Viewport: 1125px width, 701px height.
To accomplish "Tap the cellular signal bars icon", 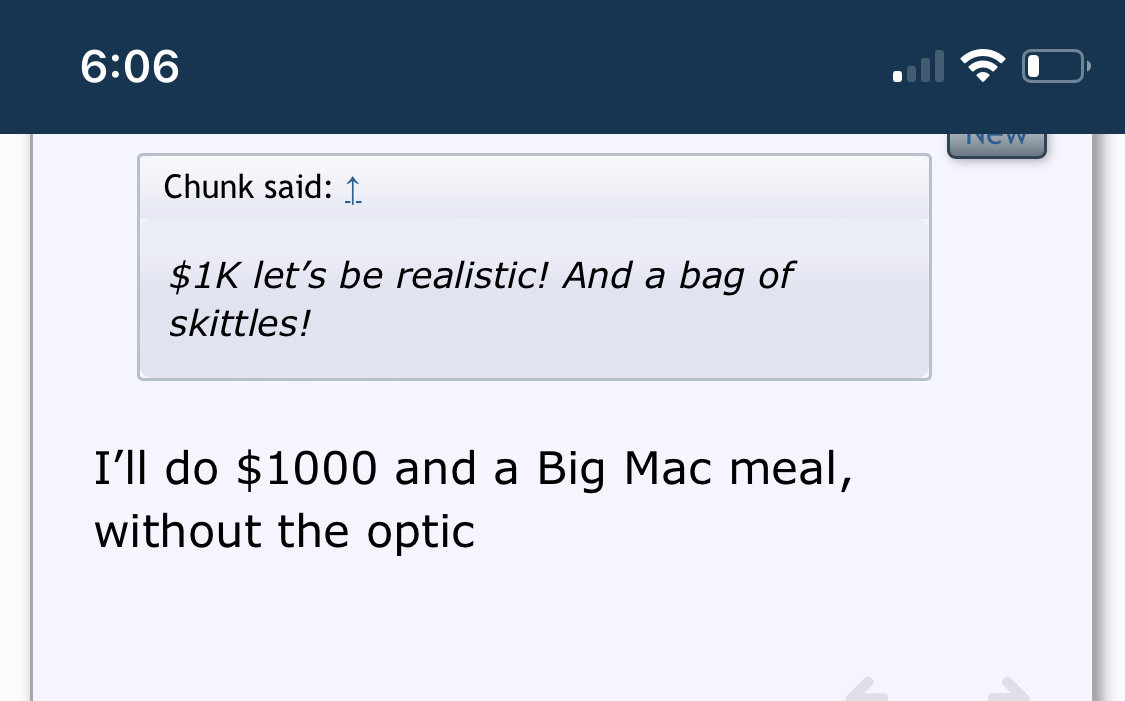I will pyautogui.click(x=918, y=67).
